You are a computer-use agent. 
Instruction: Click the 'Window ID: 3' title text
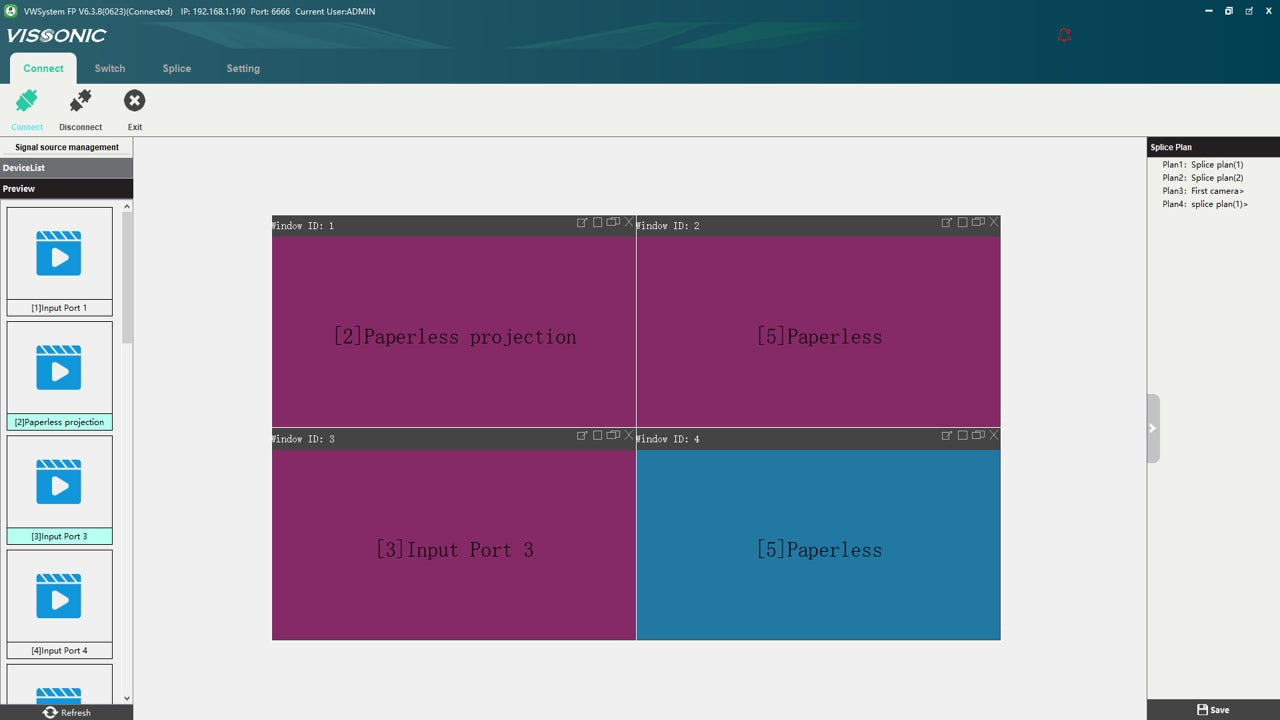pyautogui.click(x=303, y=439)
